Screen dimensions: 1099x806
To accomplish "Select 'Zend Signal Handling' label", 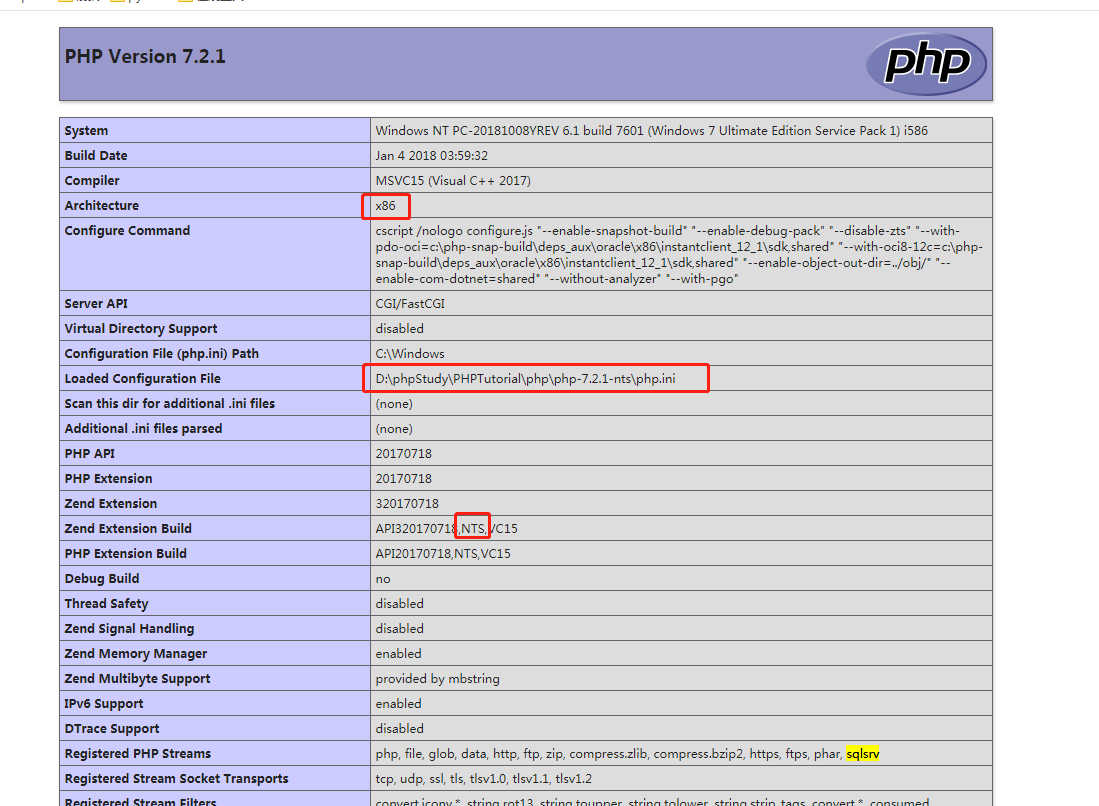I will click(129, 629).
